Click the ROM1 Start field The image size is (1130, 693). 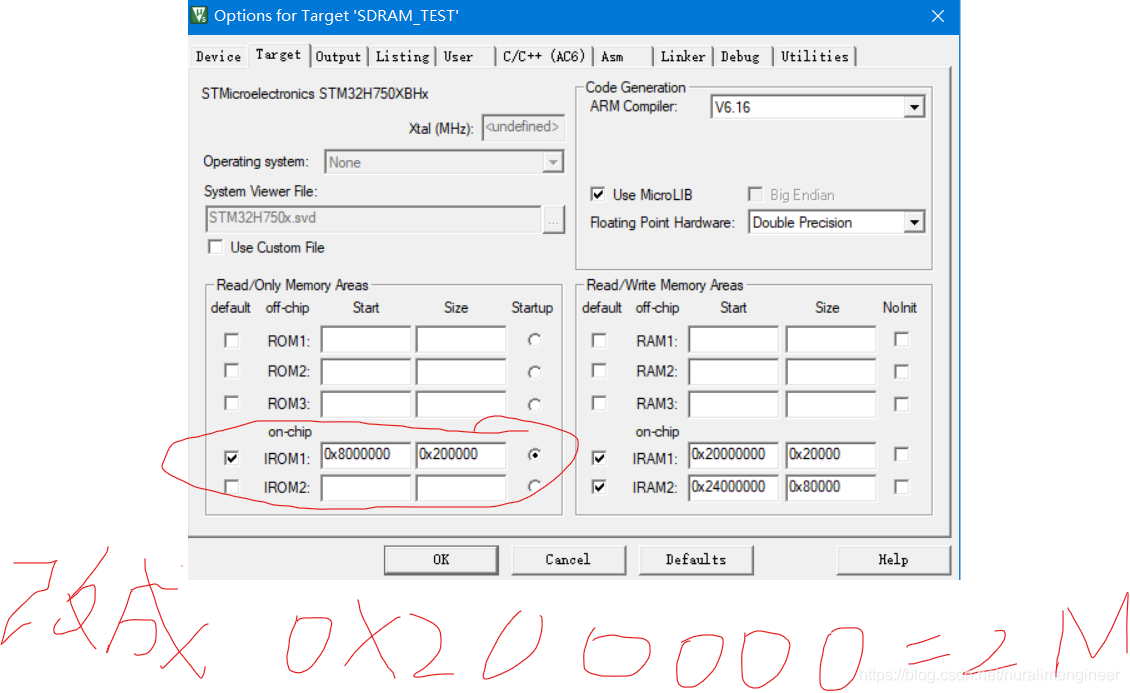click(x=366, y=340)
